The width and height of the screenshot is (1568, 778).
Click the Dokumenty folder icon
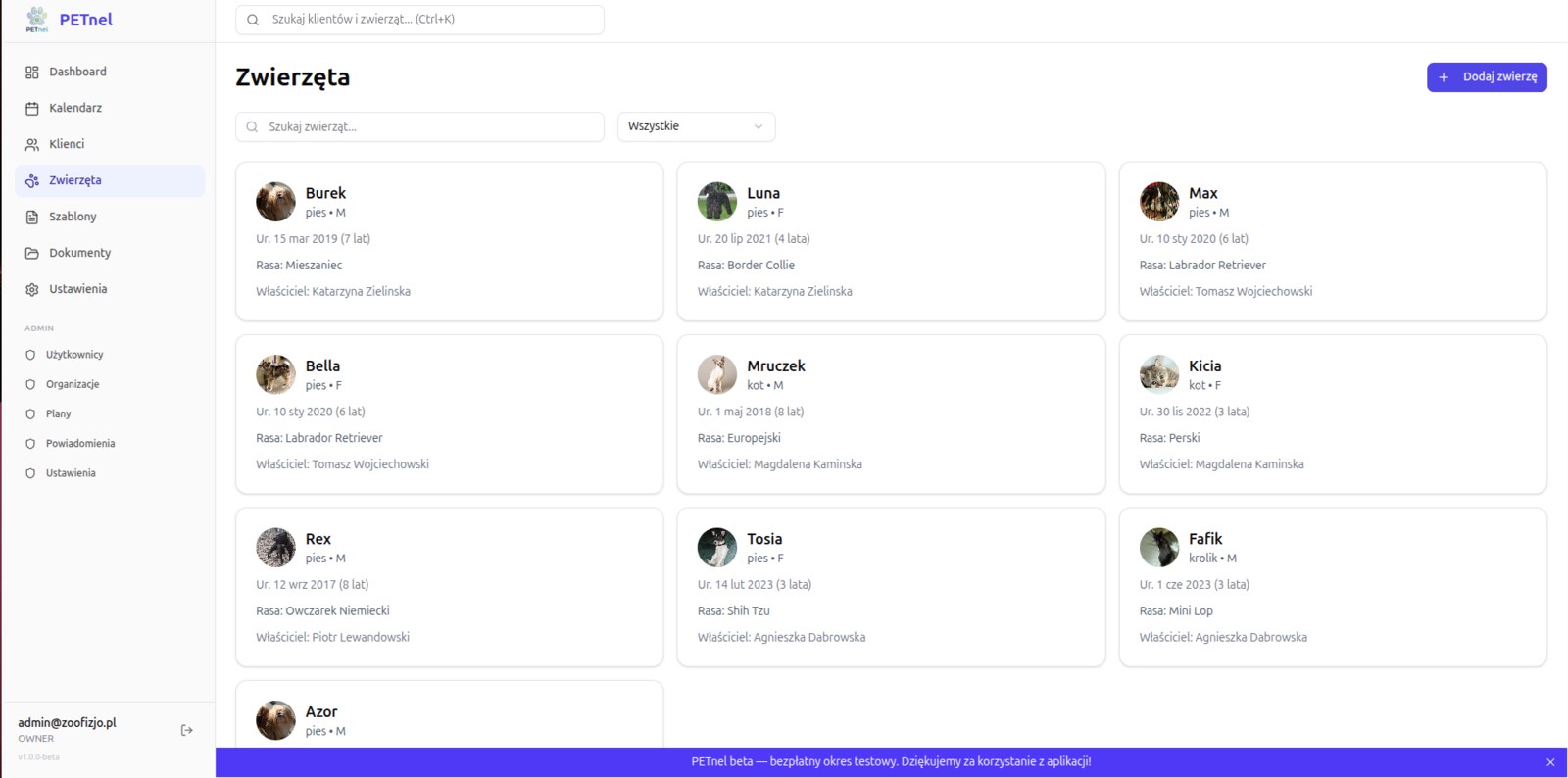[x=32, y=254]
